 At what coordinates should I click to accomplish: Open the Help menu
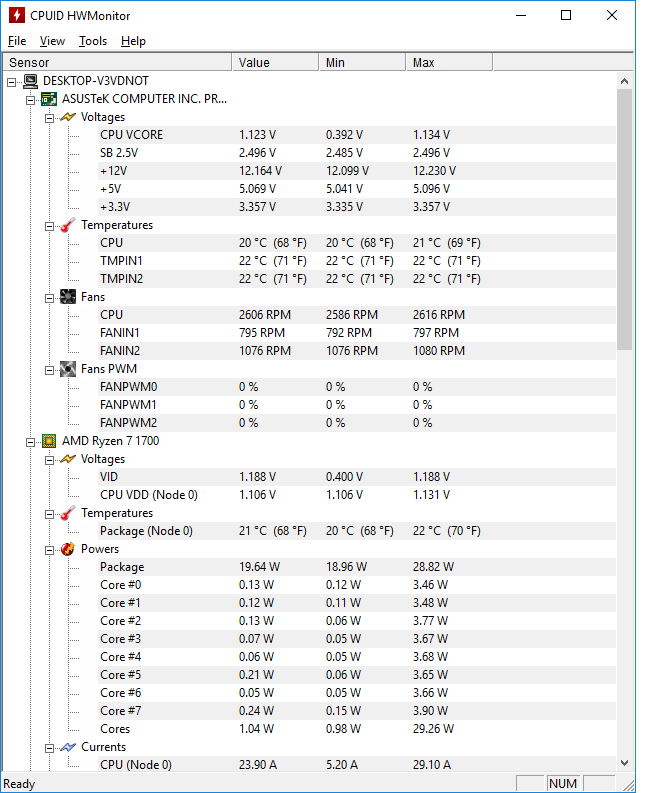pyautogui.click(x=134, y=41)
